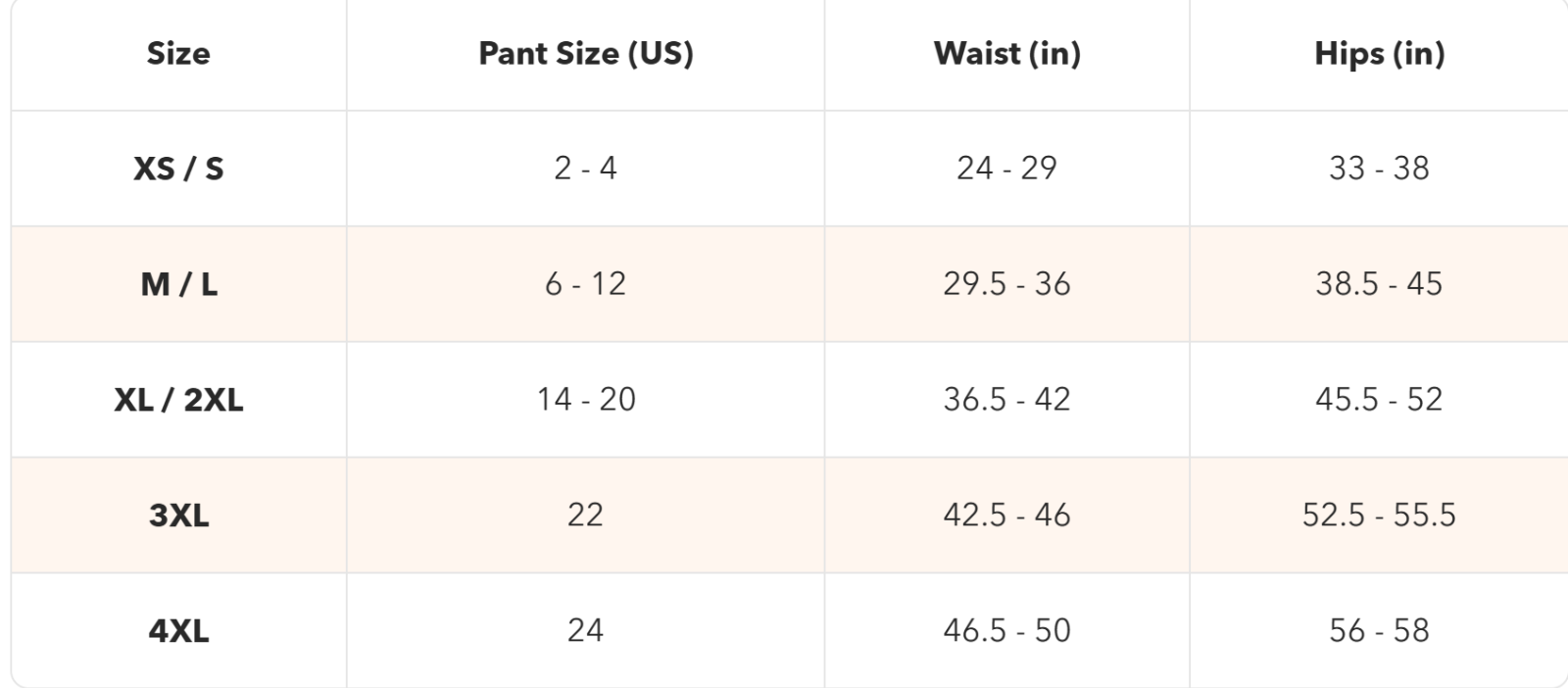
Task: Select the M / L size row label
Action: [x=178, y=284]
